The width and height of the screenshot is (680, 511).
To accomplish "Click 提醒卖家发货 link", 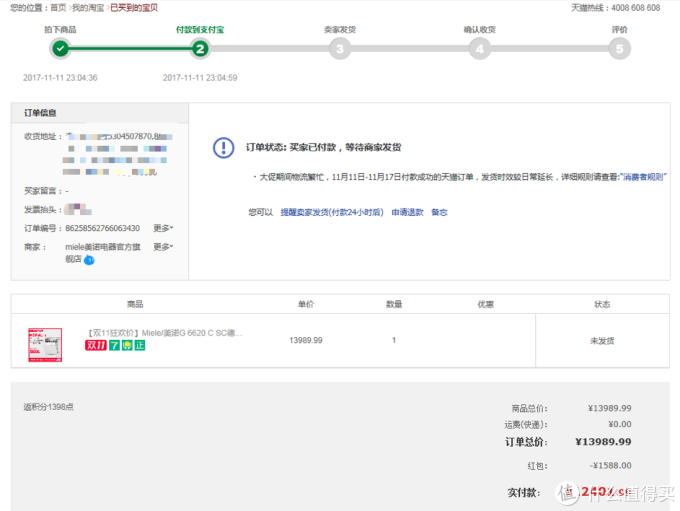I will [332, 212].
